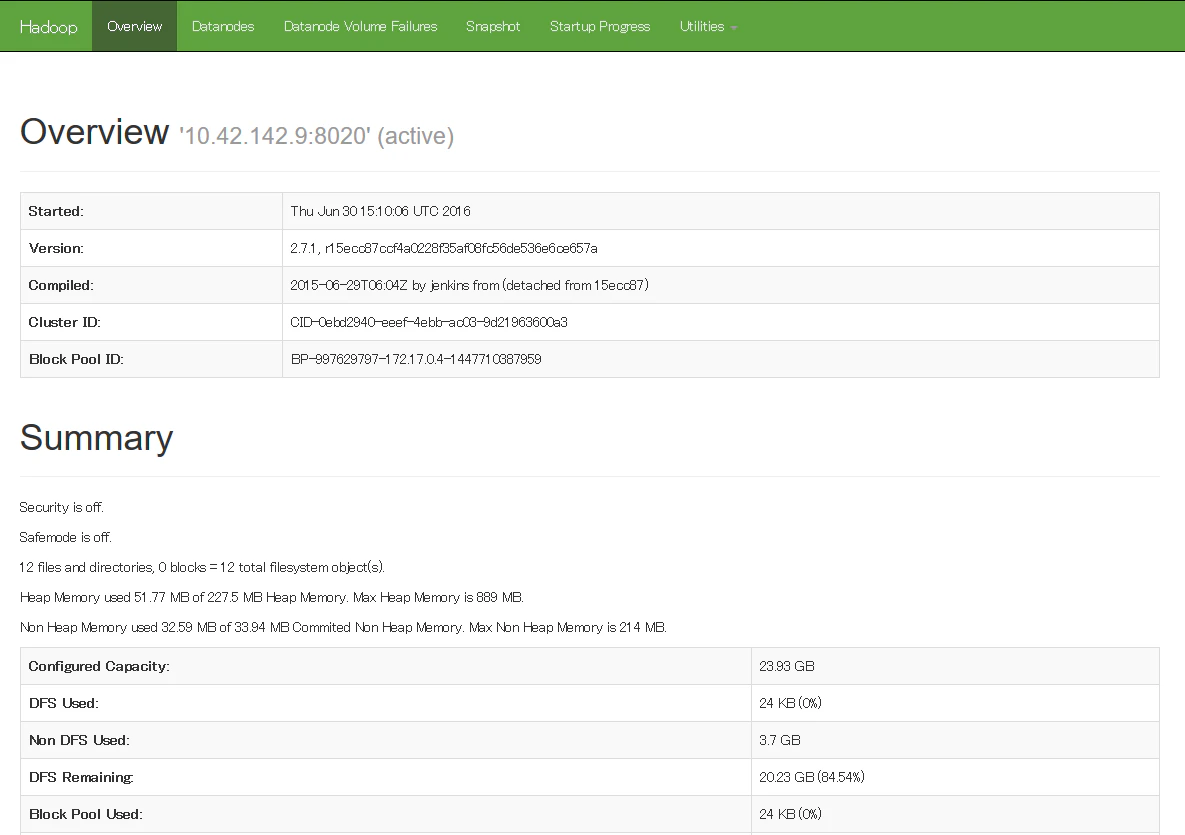This screenshot has width=1185, height=835.
Task: Click the files and directories count line
Action: 202,567
